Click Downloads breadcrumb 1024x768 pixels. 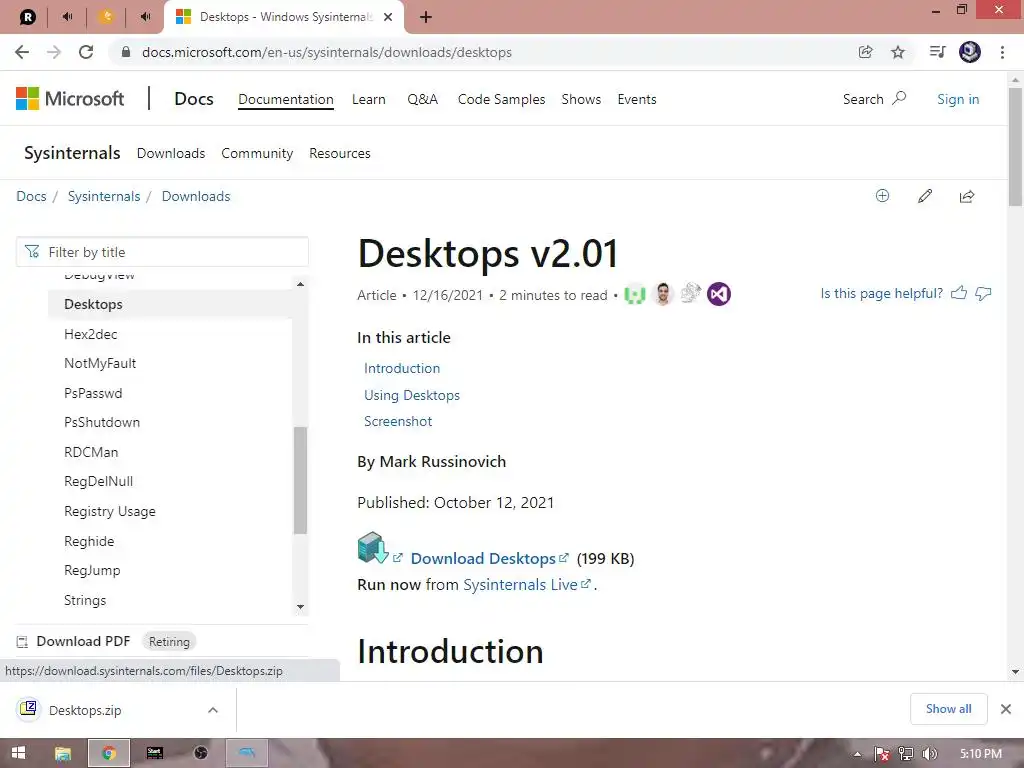click(196, 197)
